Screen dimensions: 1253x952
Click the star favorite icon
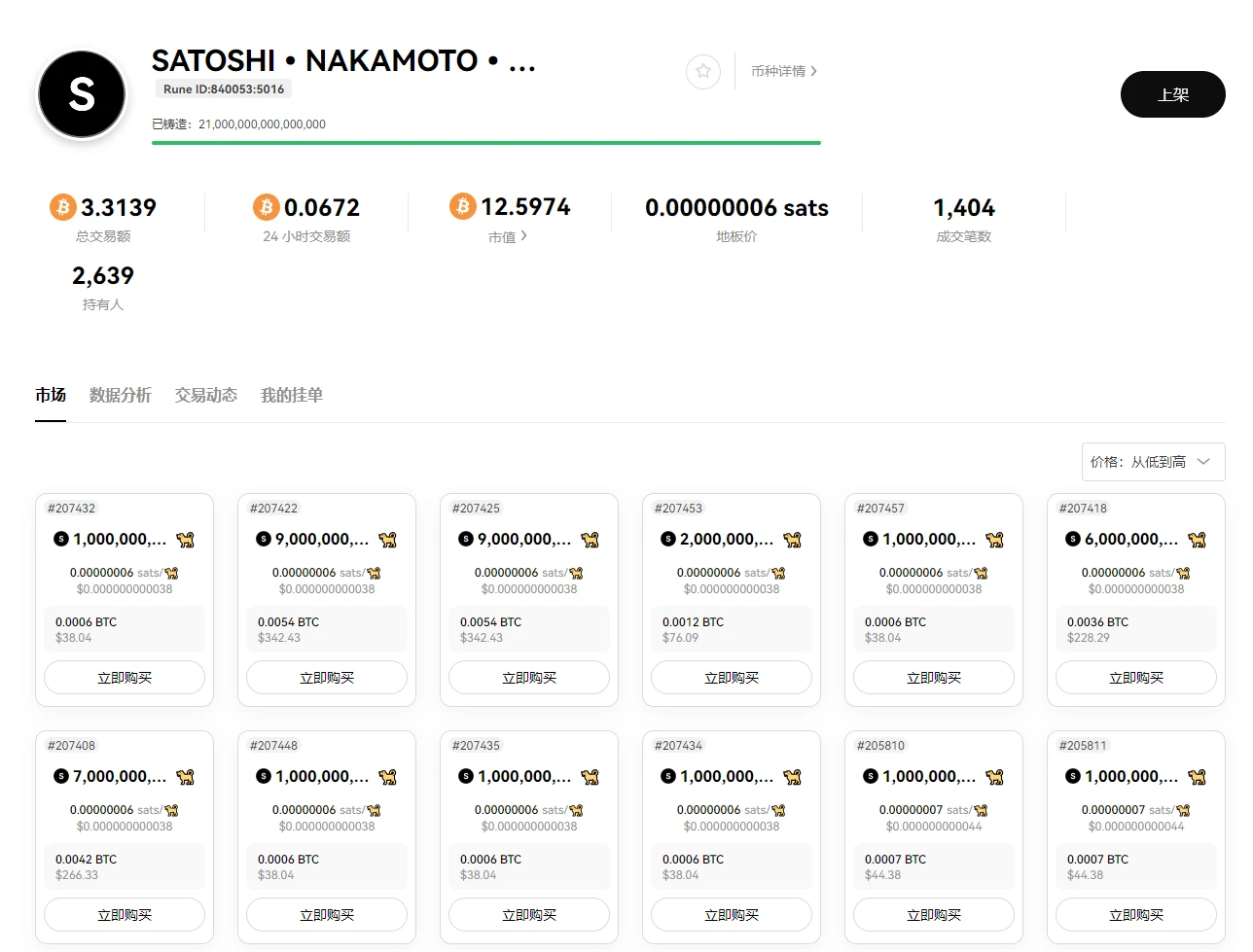point(702,71)
